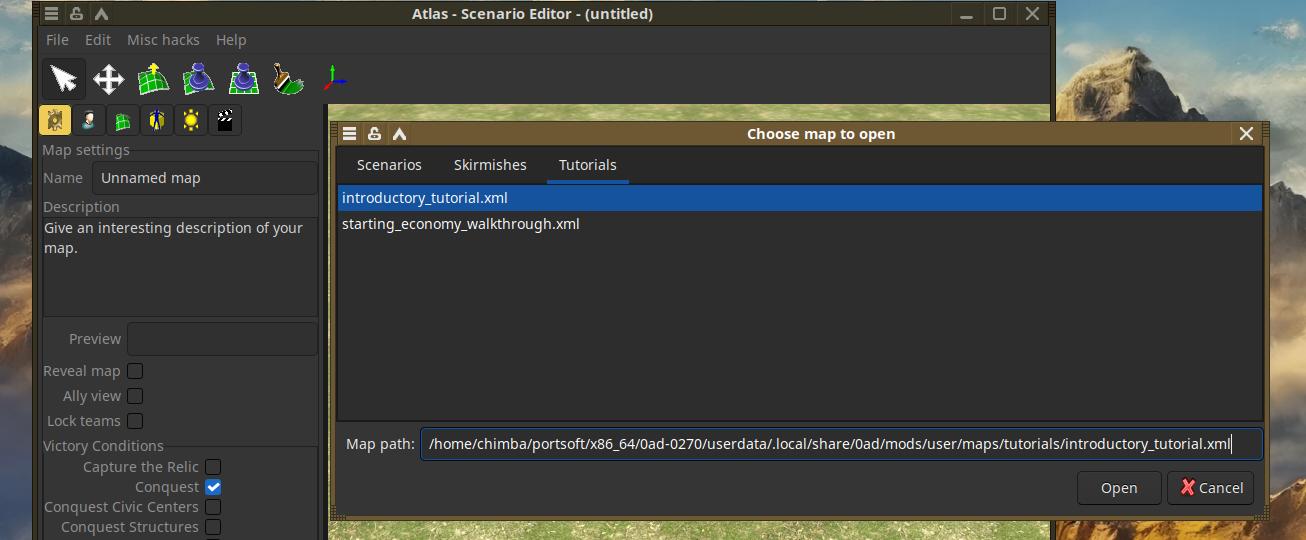
Task: Select the paint terrain brush tool
Action: coord(289,79)
